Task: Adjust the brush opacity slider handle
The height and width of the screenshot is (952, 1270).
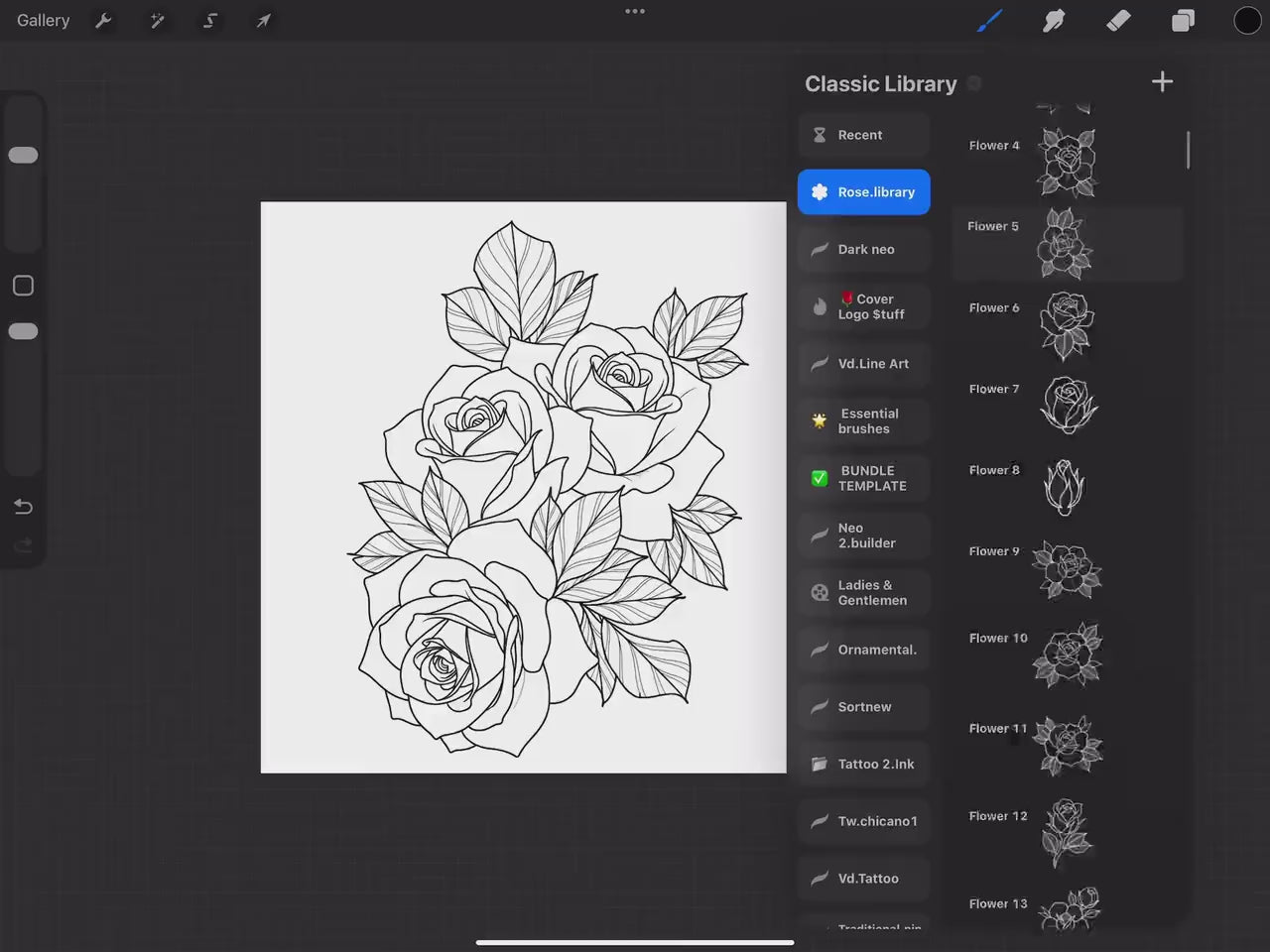Action: (x=23, y=331)
